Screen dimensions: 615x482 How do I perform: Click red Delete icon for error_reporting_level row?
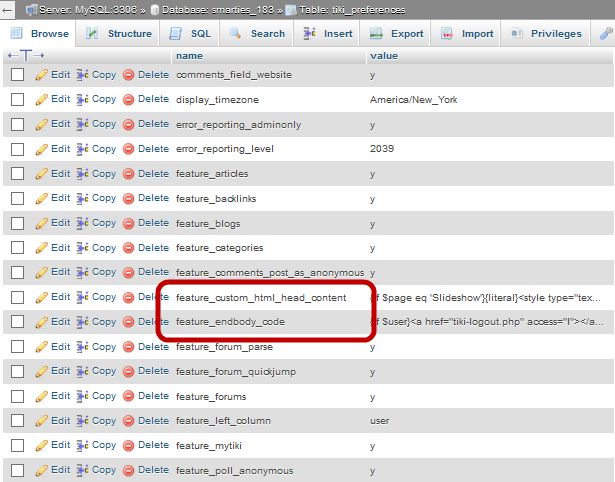click(x=128, y=149)
